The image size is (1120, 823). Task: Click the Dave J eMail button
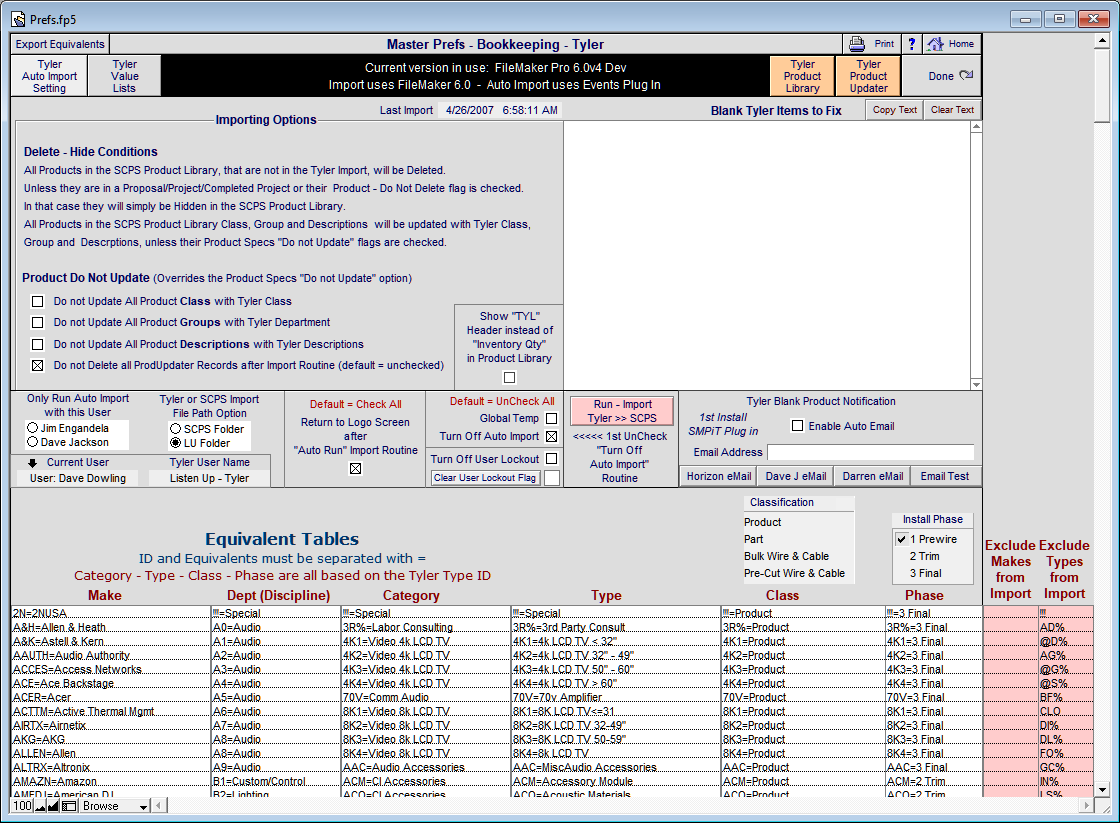tap(796, 477)
